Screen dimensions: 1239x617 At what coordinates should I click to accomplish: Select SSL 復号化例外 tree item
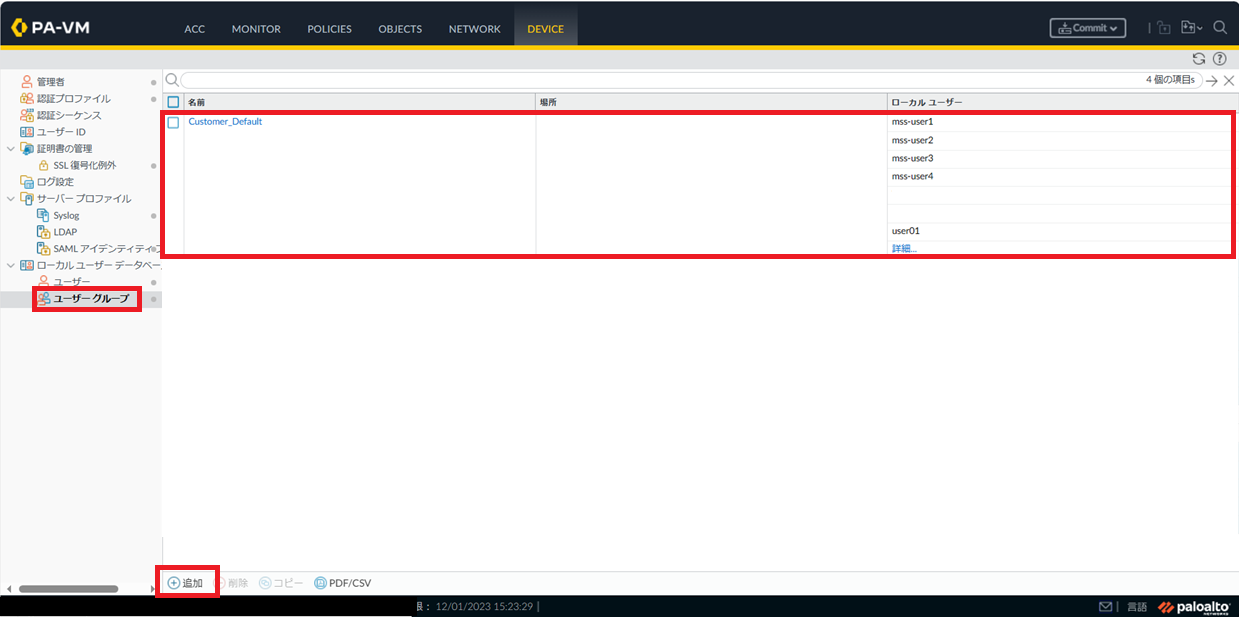(84, 165)
